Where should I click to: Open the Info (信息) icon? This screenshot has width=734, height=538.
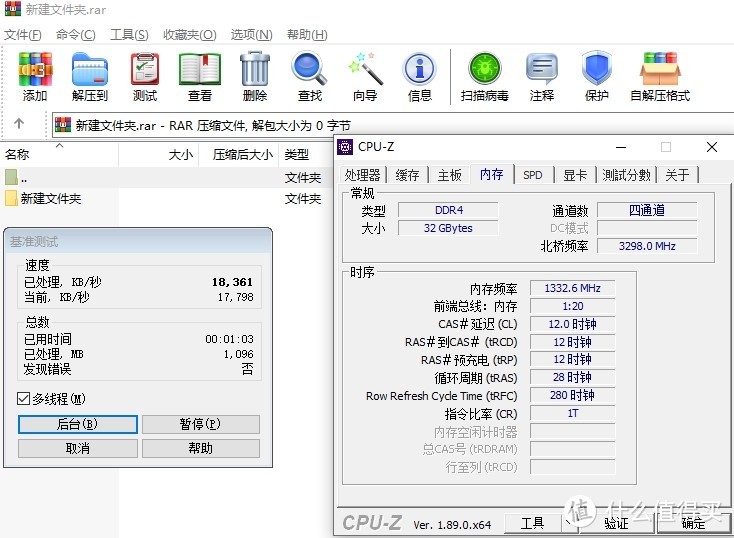(x=420, y=69)
